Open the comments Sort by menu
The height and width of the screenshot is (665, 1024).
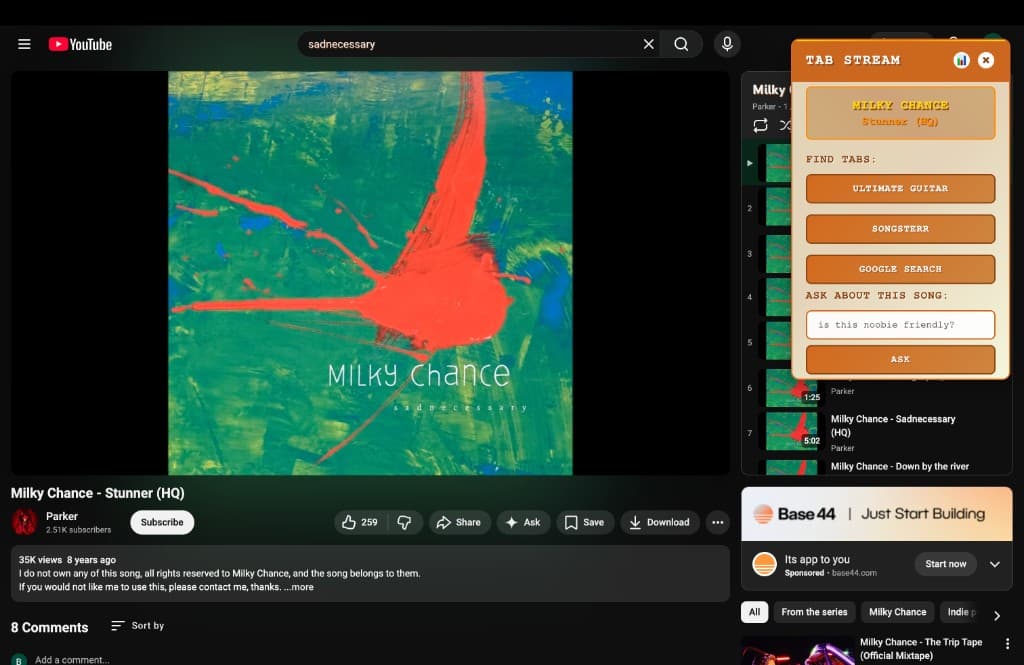[137, 626]
